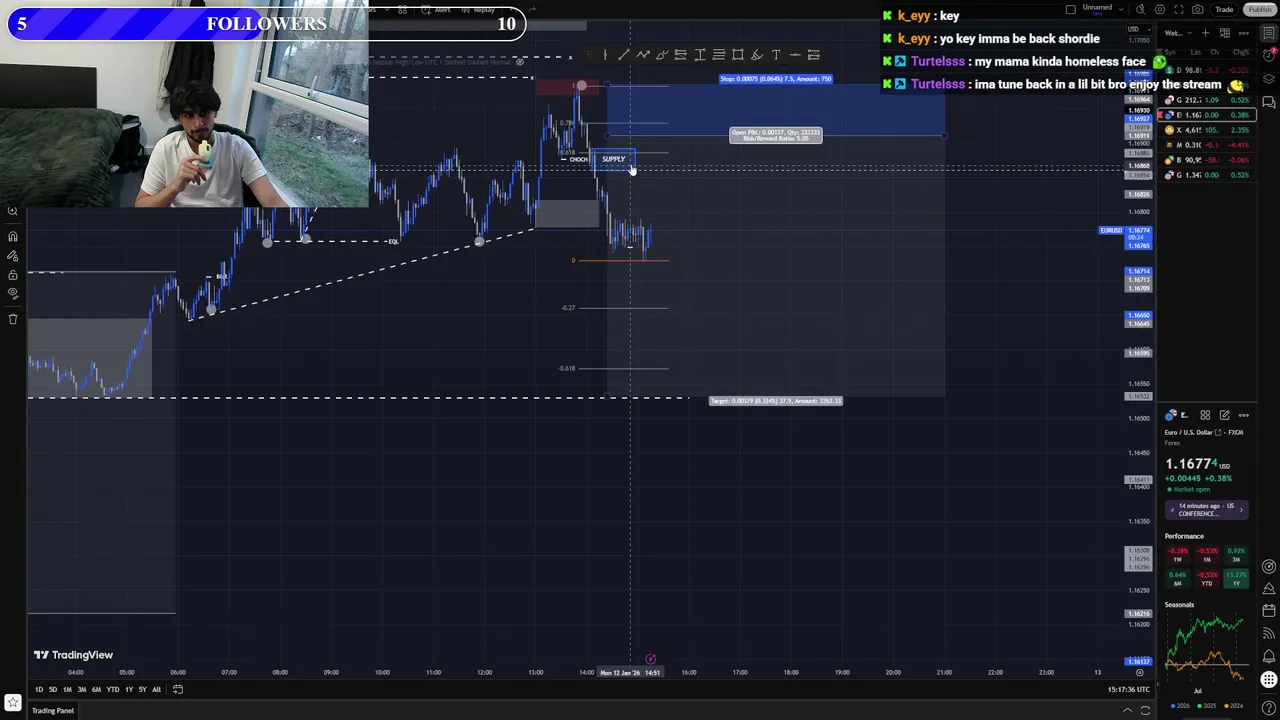Open the products grid icon in right sidebar
Viewport: 1280px width, 720px height.
click(x=1269, y=680)
